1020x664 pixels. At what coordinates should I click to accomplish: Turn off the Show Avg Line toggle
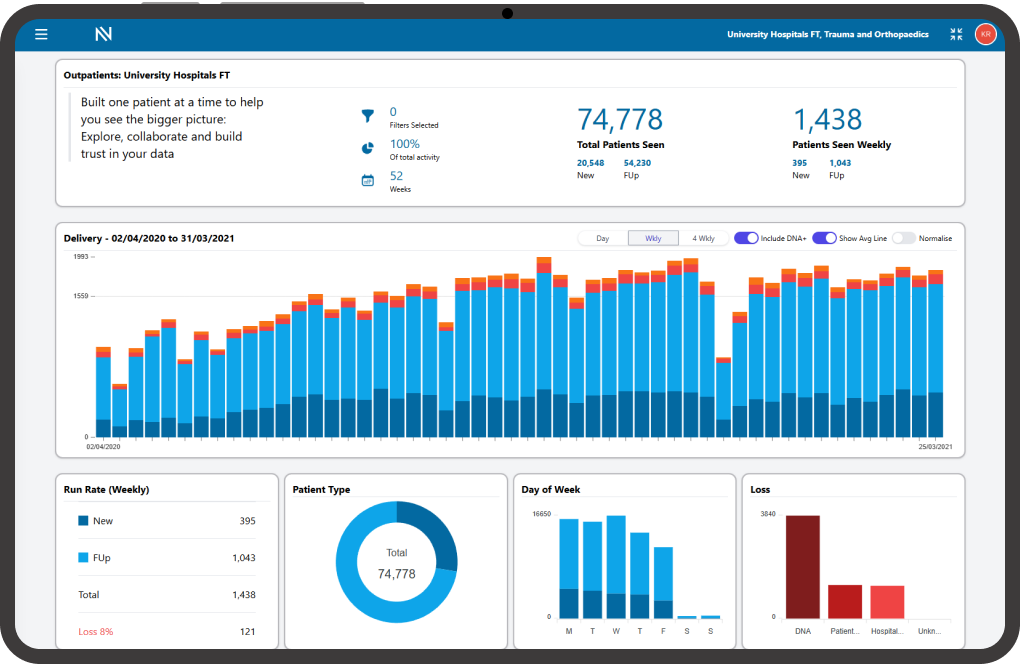821,238
